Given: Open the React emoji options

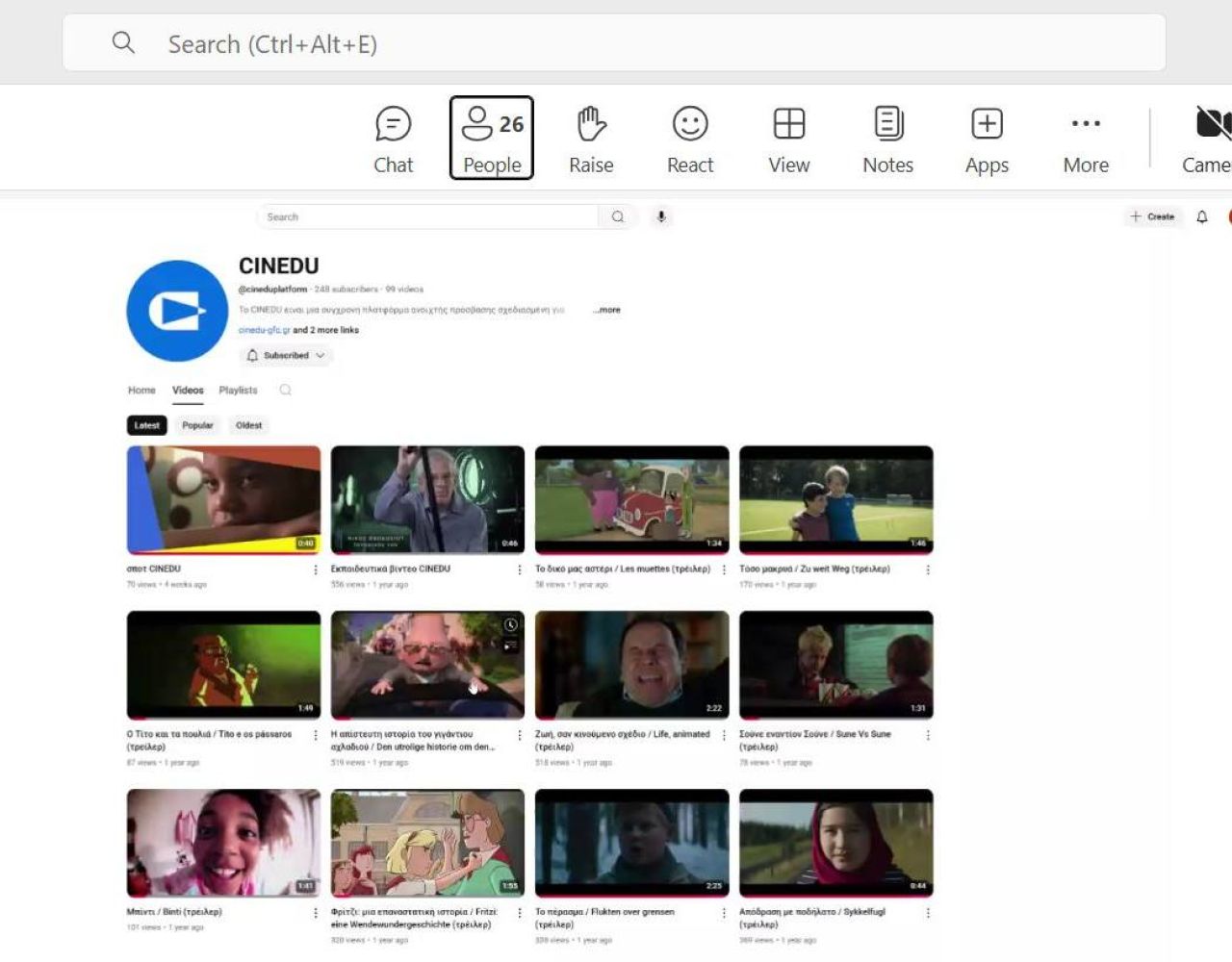Looking at the screenshot, I should pos(690,139).
